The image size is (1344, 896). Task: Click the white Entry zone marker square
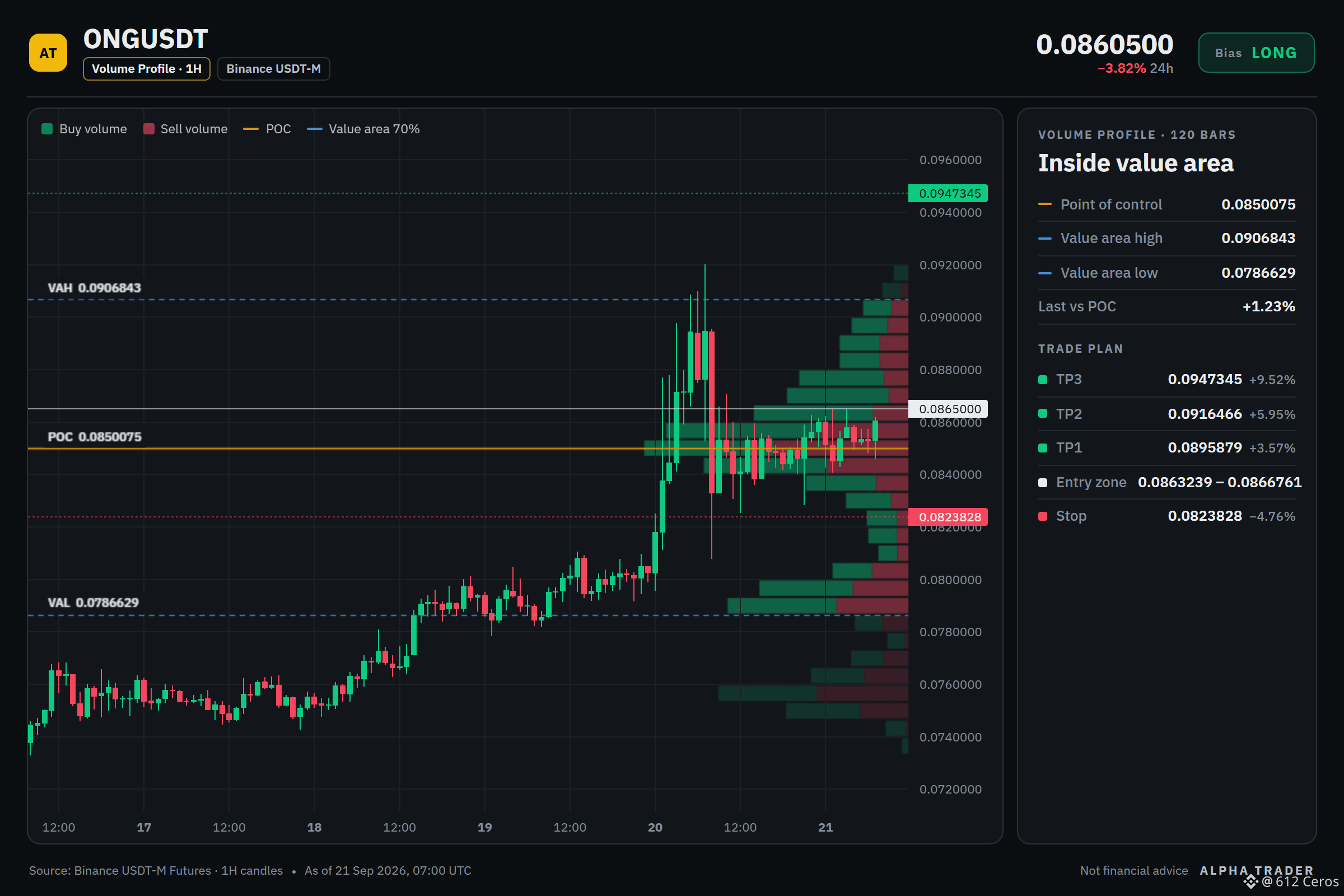(x=1042, y=482)
